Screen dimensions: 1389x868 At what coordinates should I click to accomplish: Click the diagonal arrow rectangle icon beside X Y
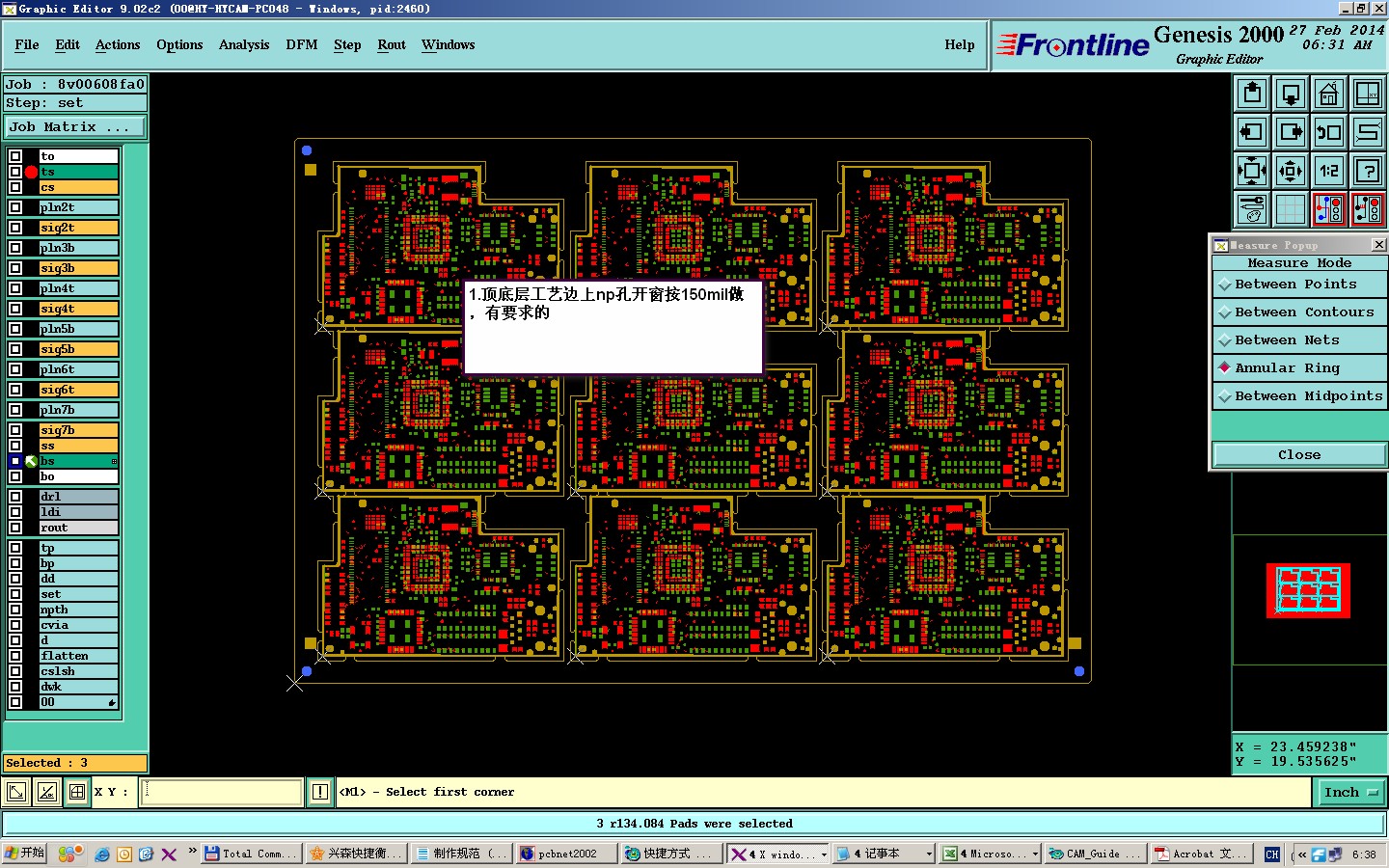(x=16, y=792)
